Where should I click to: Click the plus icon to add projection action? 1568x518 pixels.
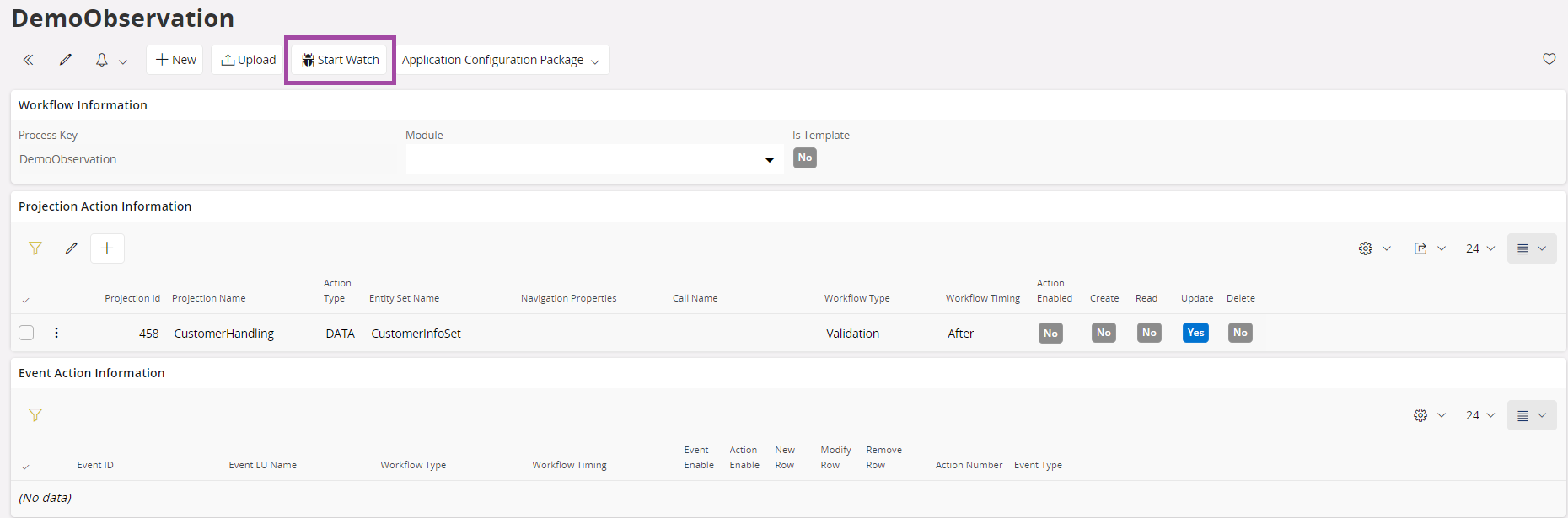[107, 248]
